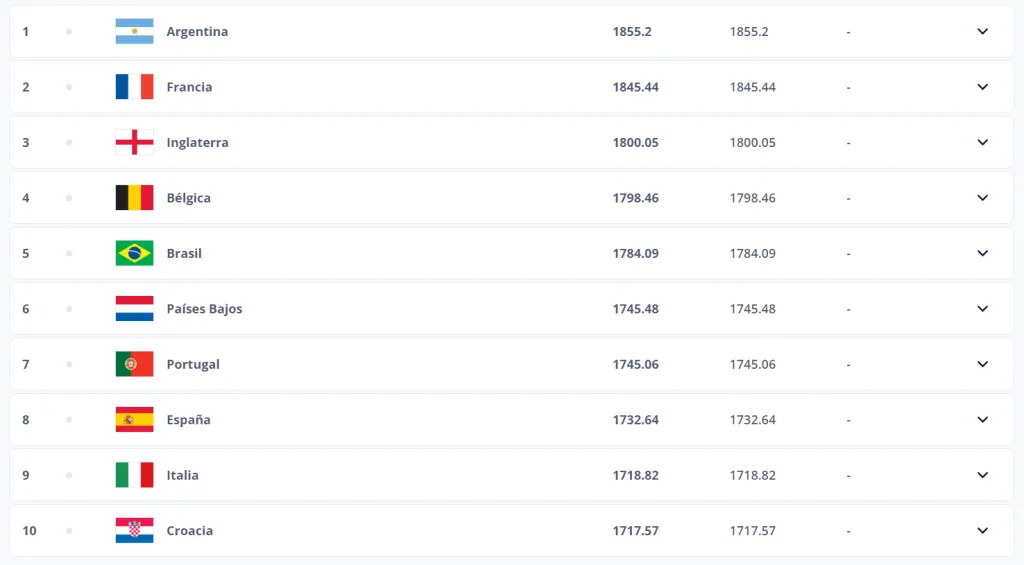1024x565 pixels.
Task: Click the Croatia flag icon
Action: tap(134, 531)
